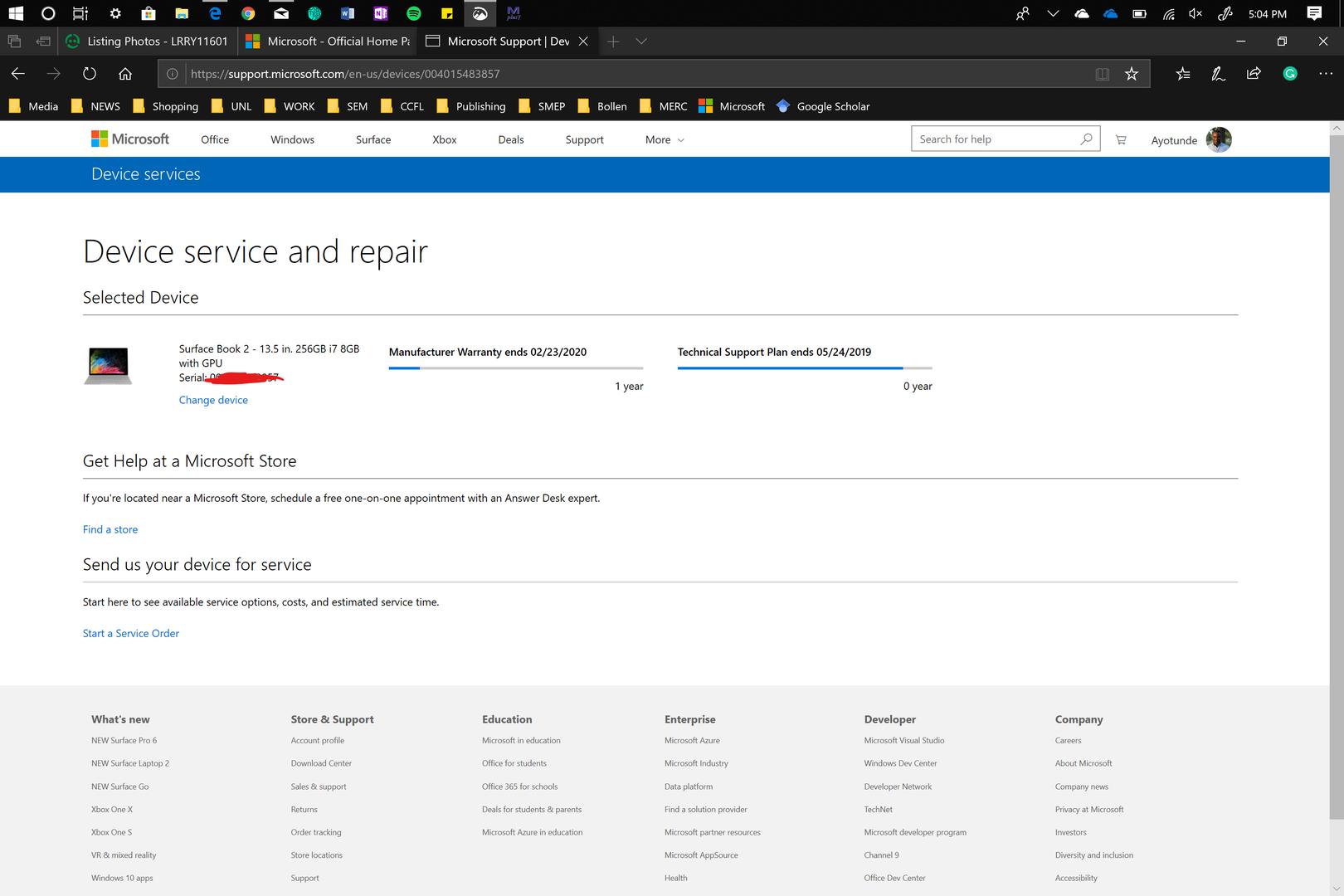1344x896 pixels.
Task: Open OneNote from the taskbar
Action: click(381, 13)
